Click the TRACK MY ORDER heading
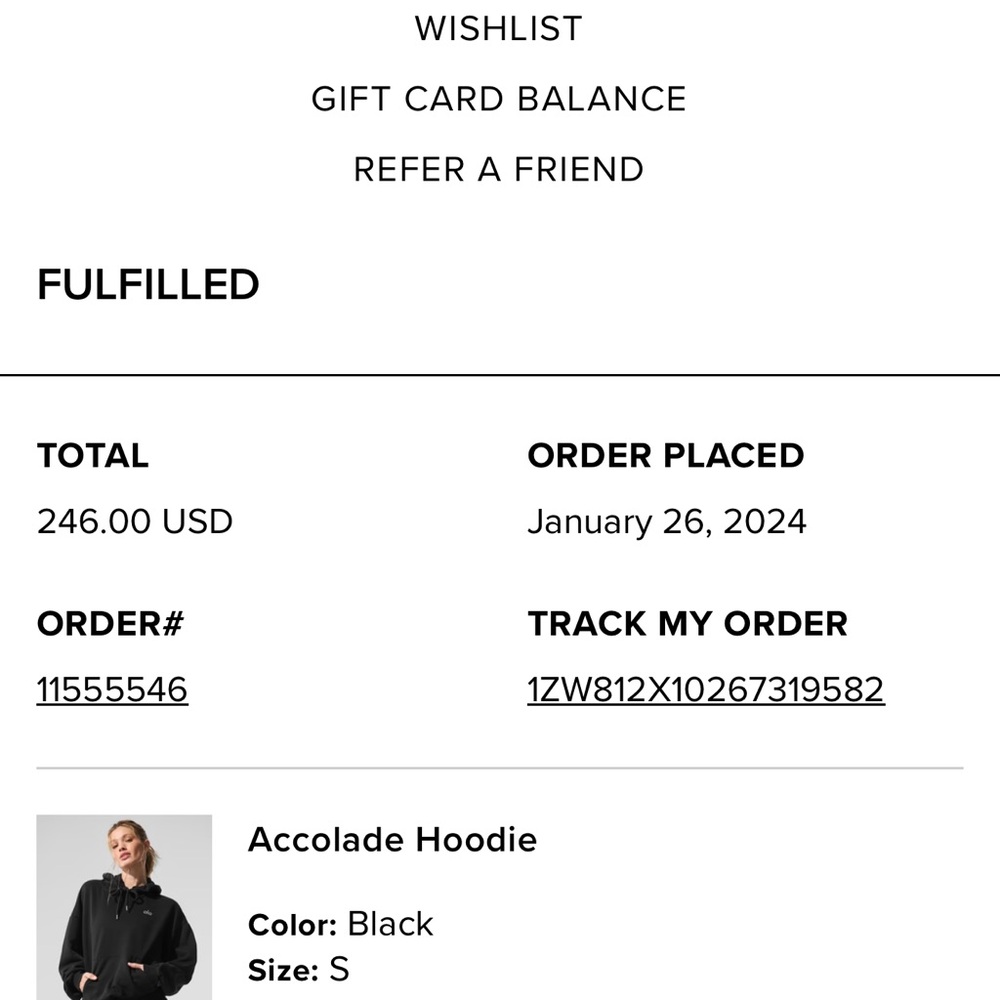The image size is (1000, 1000). coord(687,624)
